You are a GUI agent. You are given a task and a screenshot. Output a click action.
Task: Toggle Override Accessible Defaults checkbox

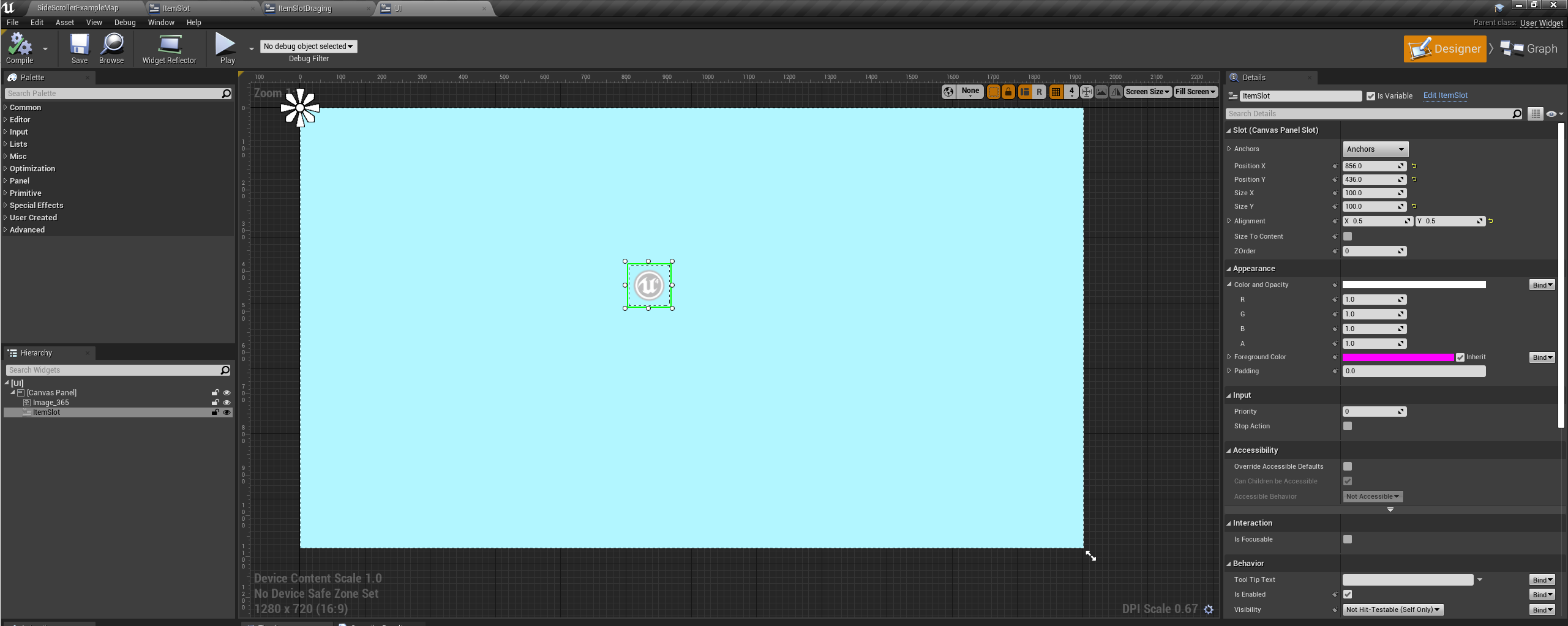coord(1348,466)
